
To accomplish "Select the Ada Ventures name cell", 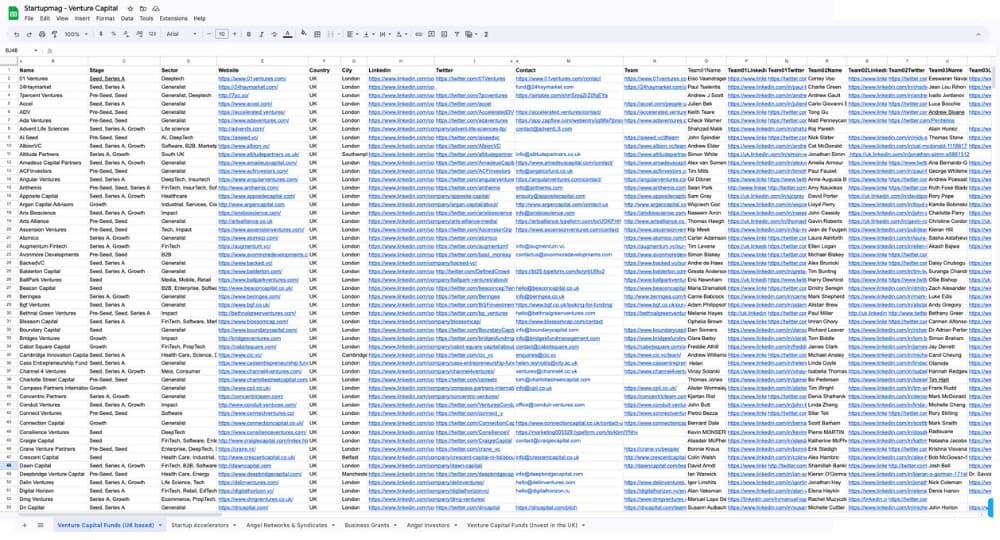I will pyautogui.click(x=53, y=120).
